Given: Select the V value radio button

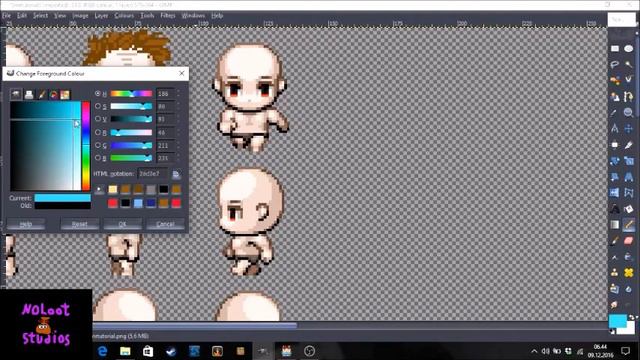Looking at the screenshot, I should pos(98,119).
